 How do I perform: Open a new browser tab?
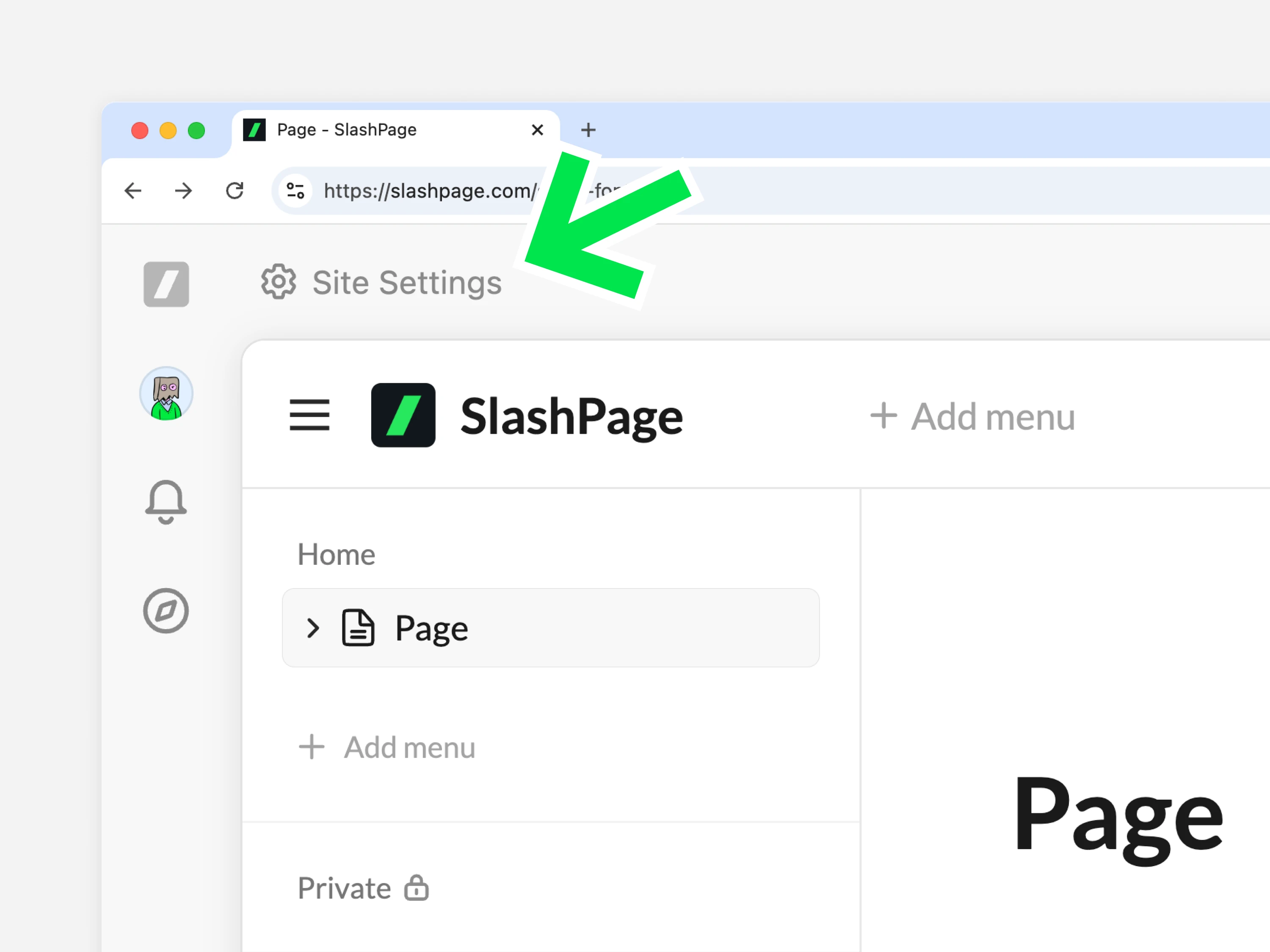pyautogui.click(x=588, y=130)
